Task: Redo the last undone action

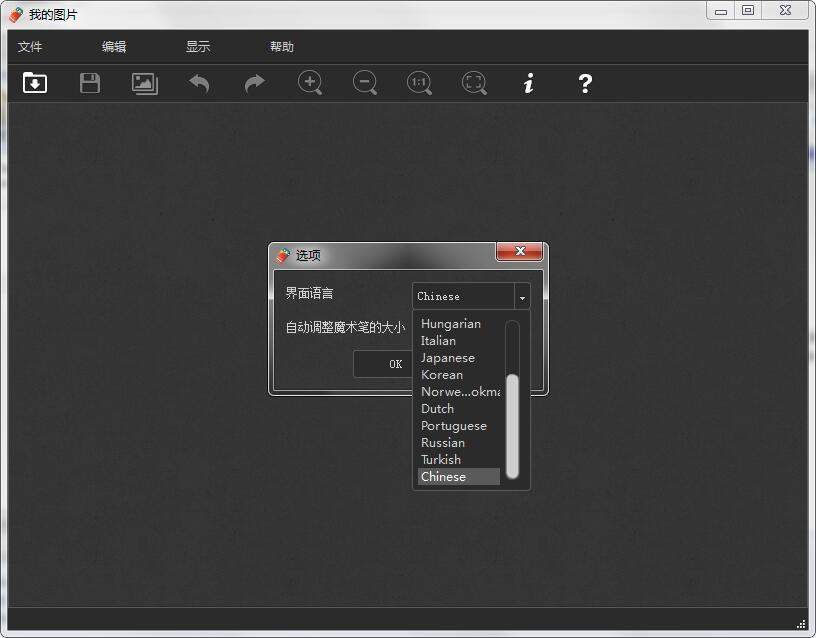Action: point(254,84)
